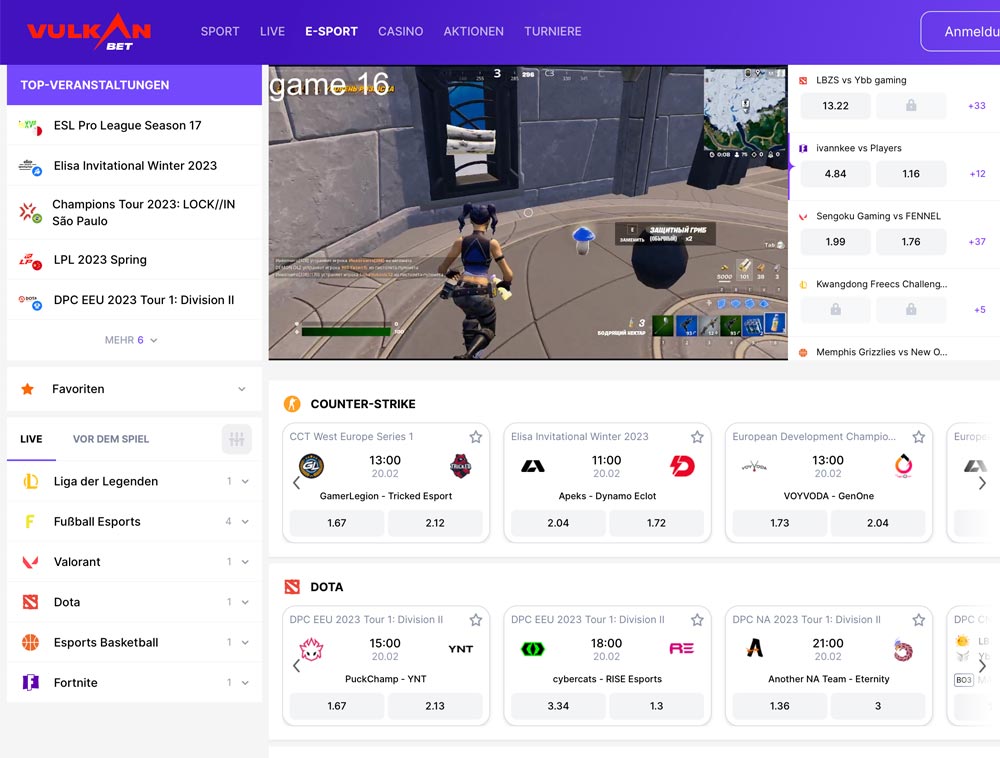This screenshot has width=1000, height=758.
Task: Open the AKTIONEN menu
Action: (474, 31)
